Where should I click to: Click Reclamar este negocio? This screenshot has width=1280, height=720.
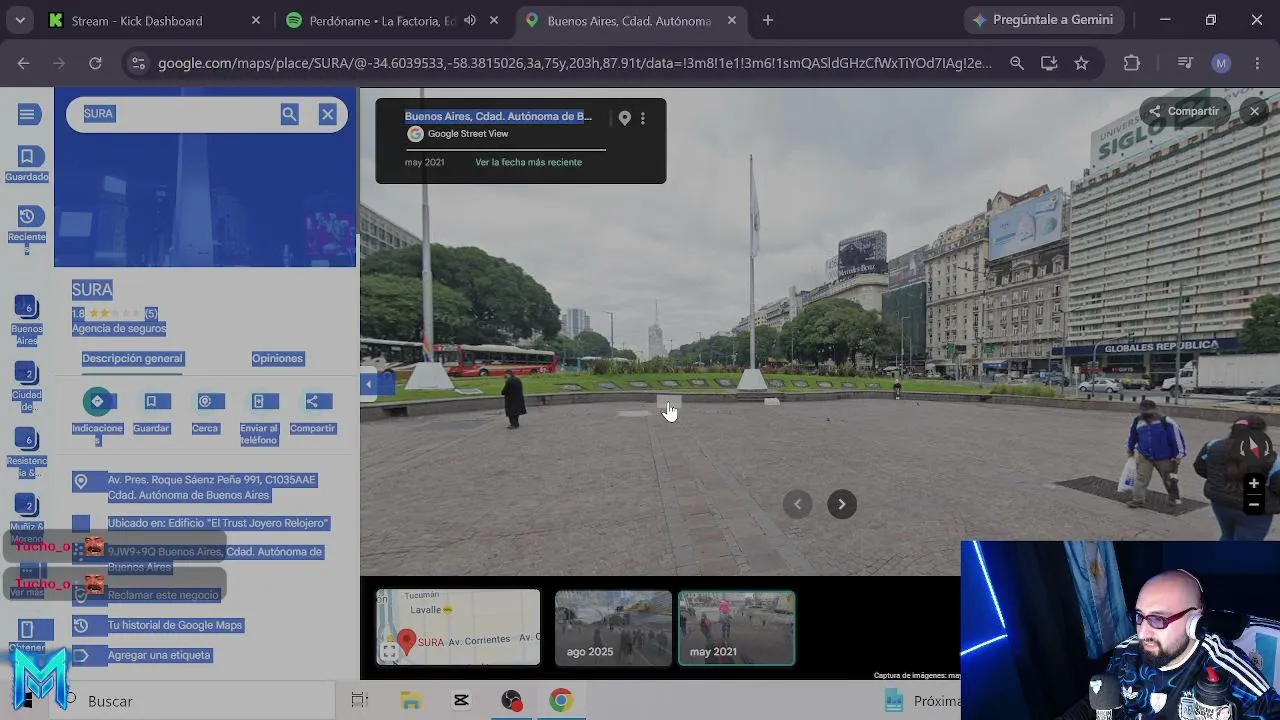(163, 595)
